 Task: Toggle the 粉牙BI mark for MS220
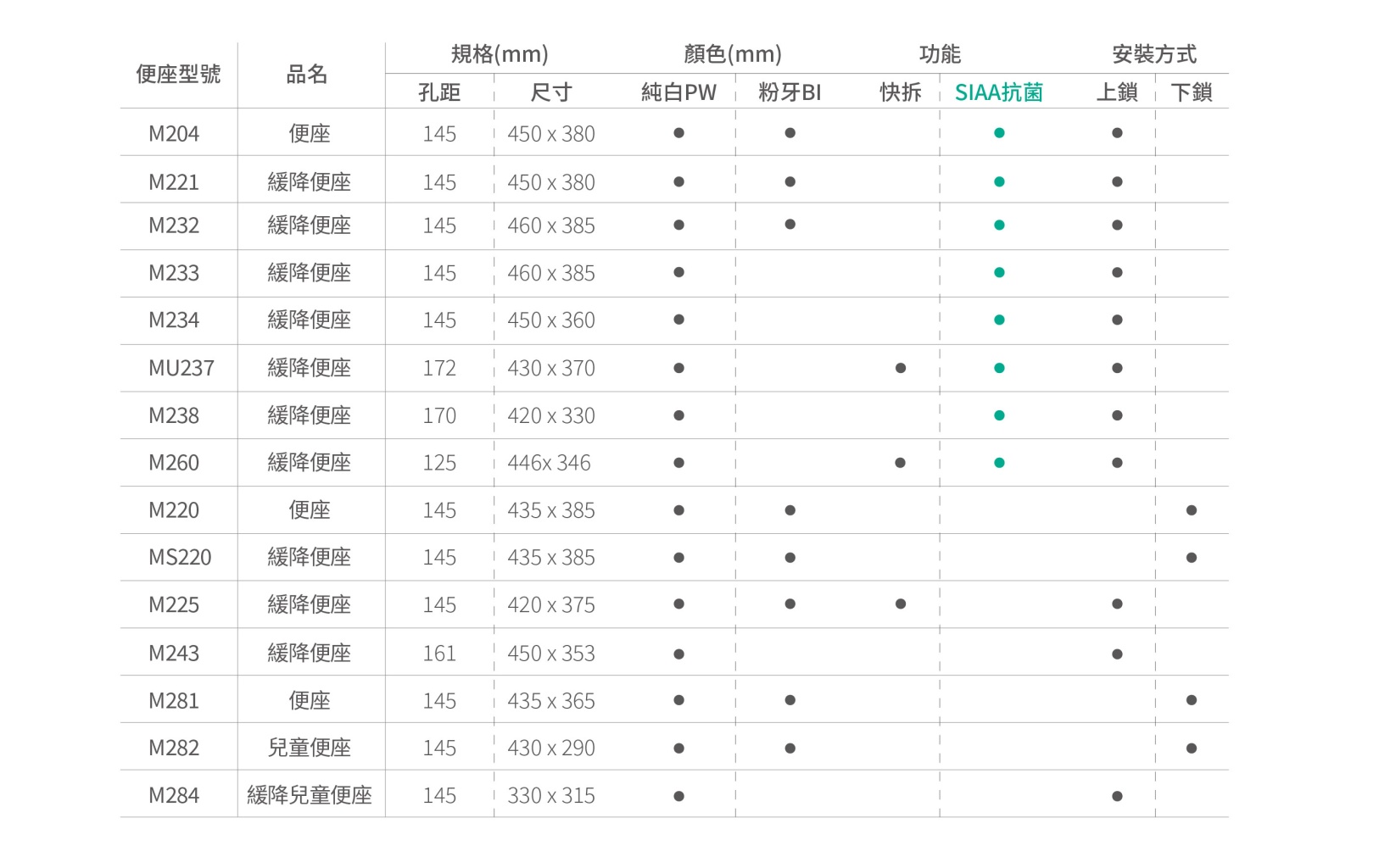coord(790,557)
